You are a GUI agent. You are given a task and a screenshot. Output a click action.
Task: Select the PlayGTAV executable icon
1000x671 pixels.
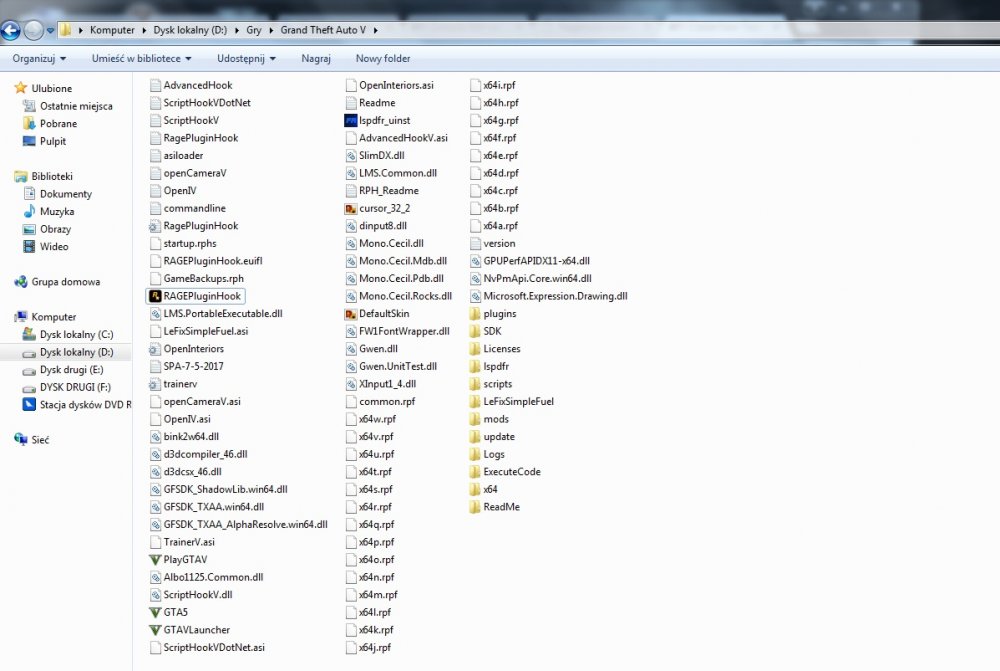tap(155, 559)
